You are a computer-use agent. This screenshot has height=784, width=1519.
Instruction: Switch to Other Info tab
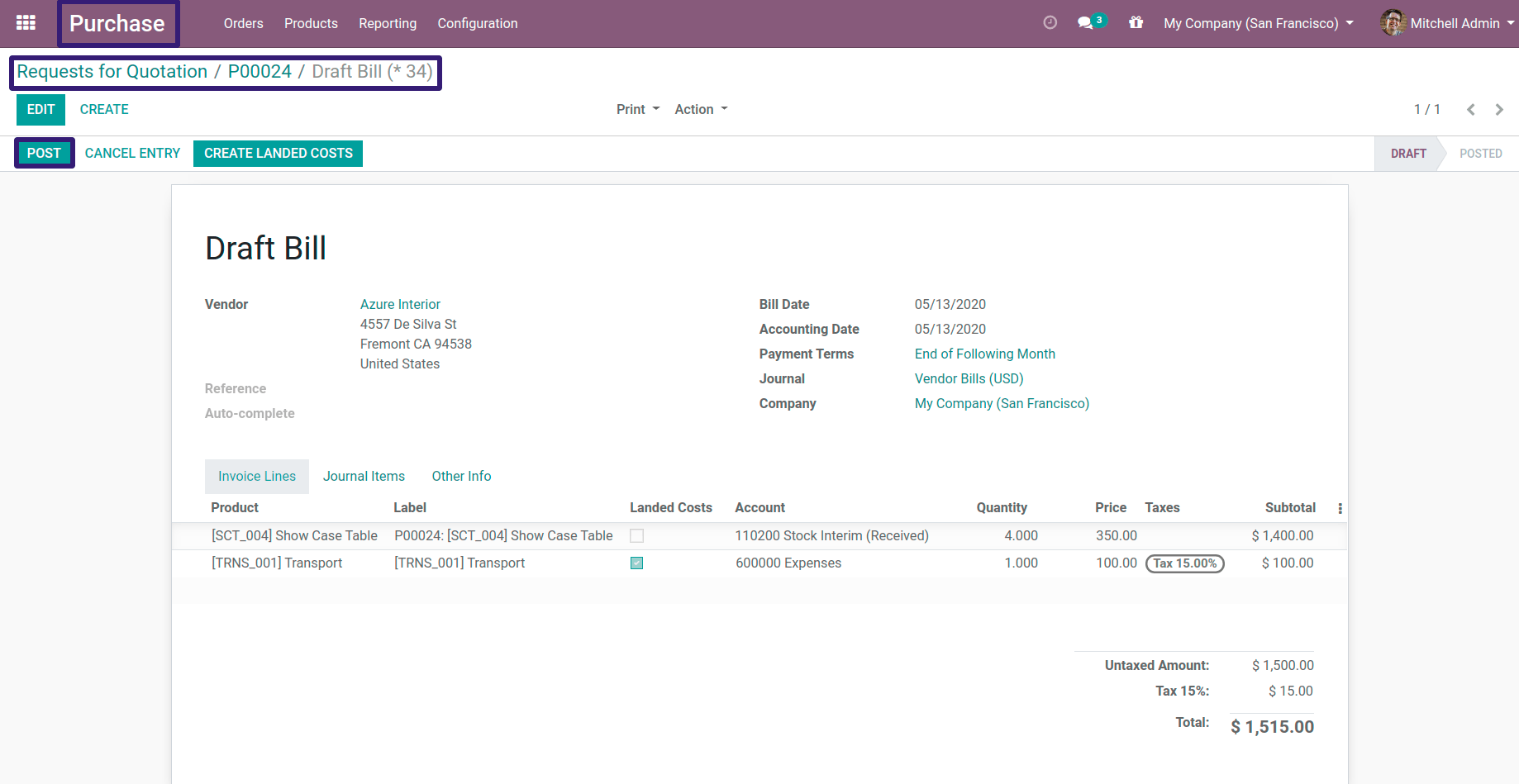461,477
